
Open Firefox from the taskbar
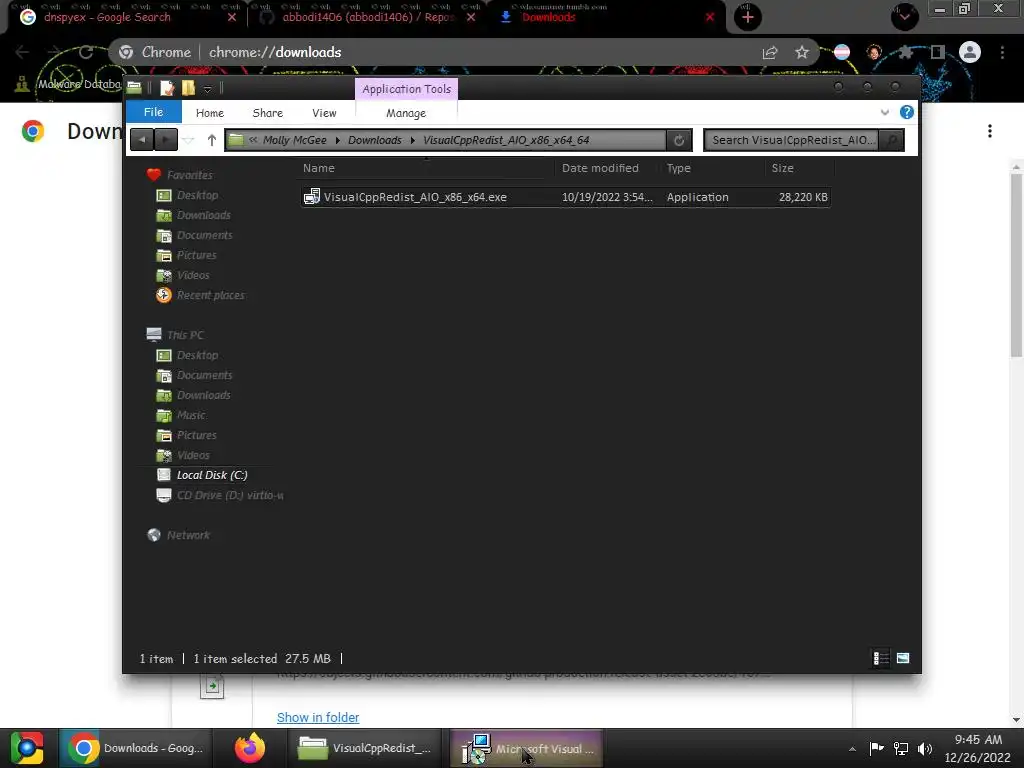pyautogui.click(x=250, y=748)
